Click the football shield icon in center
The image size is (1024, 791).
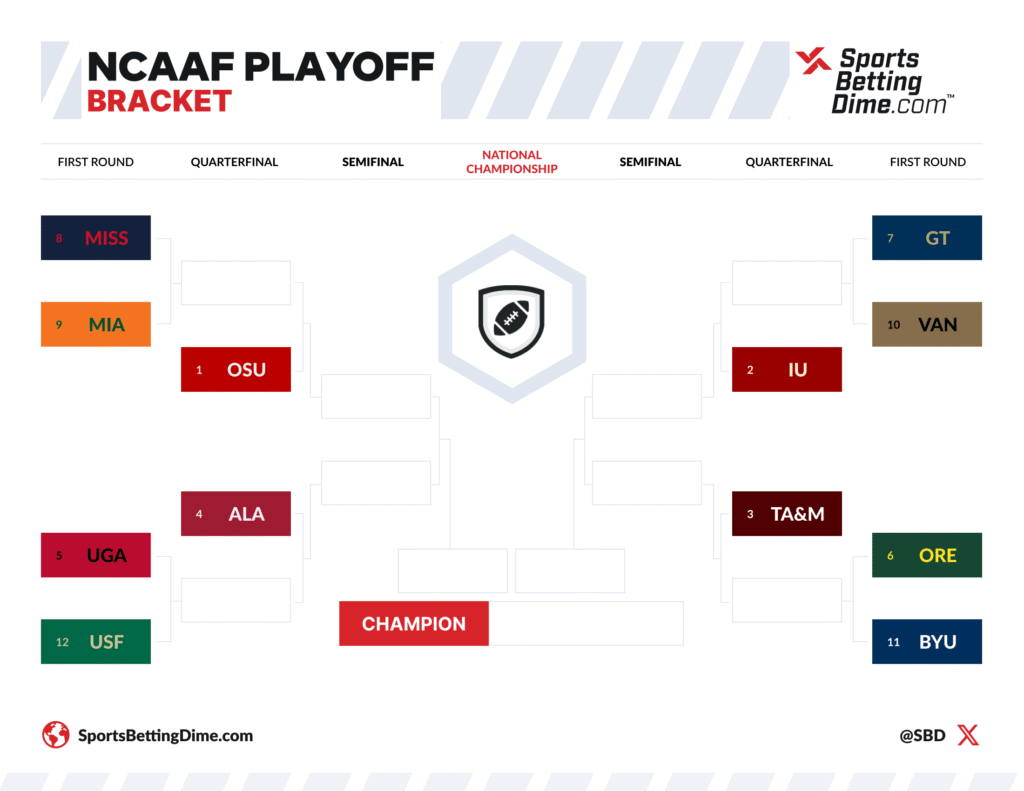(511, 321)
